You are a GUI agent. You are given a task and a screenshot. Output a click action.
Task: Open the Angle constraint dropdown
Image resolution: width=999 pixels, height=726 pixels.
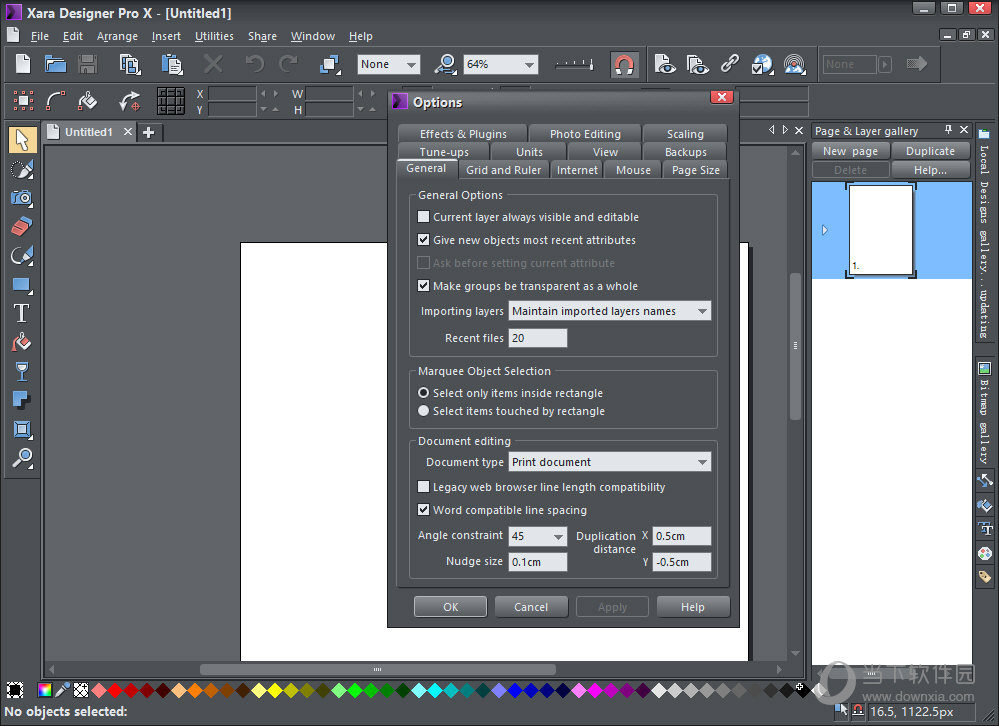[x=538, y=536]
